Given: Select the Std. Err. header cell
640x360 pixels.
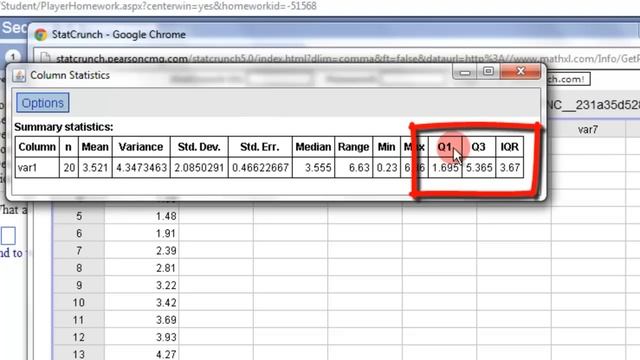Looking at the screenshot, I should (260, 147).
